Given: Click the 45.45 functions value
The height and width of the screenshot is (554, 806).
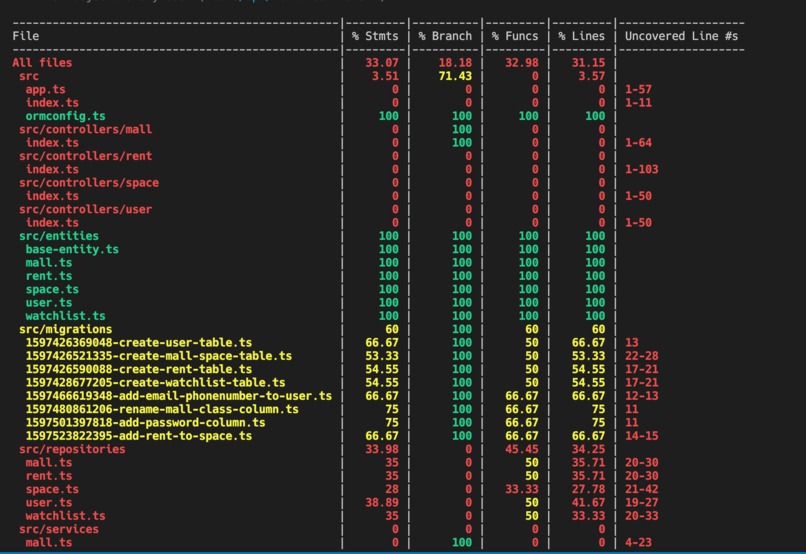Looking at the screenshot, I should pos(522,450).
